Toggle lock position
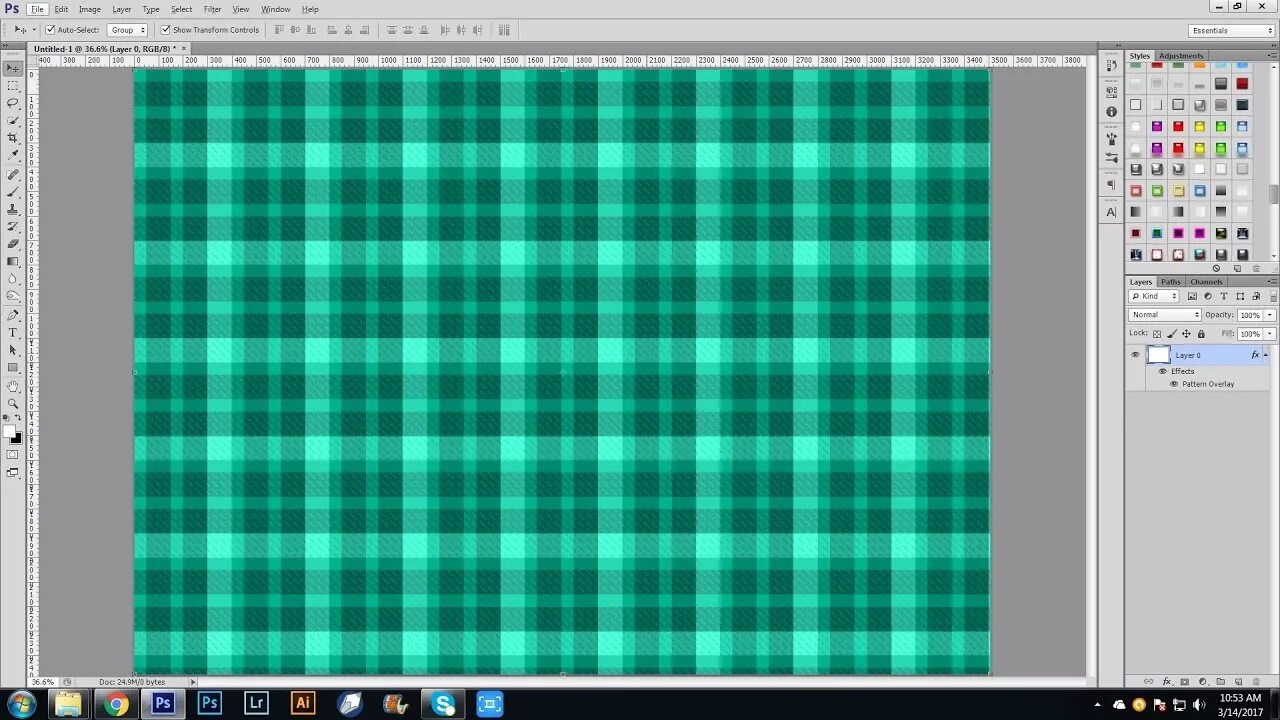1280x720 pixels. click(1186, 334)
